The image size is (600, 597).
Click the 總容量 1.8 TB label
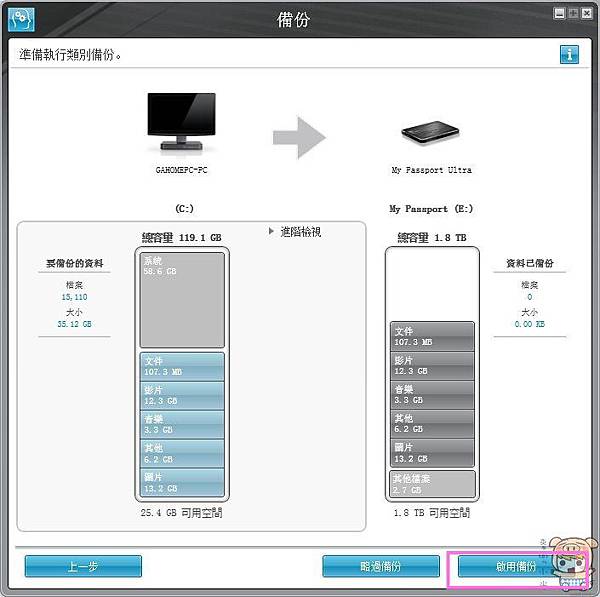[x=432, y=238]
